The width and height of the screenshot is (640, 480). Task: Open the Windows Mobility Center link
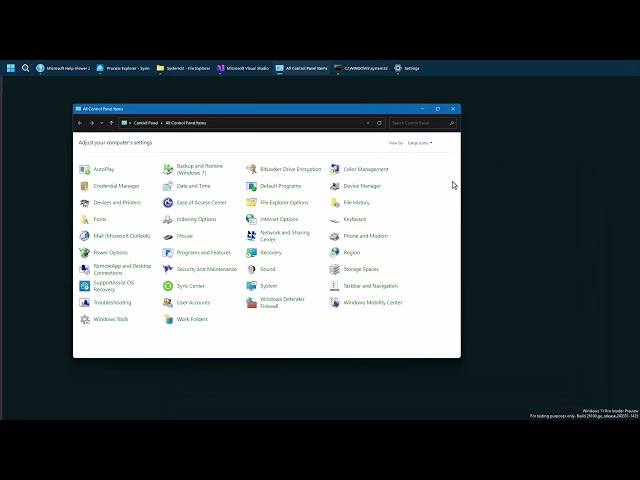pos(373,303)
